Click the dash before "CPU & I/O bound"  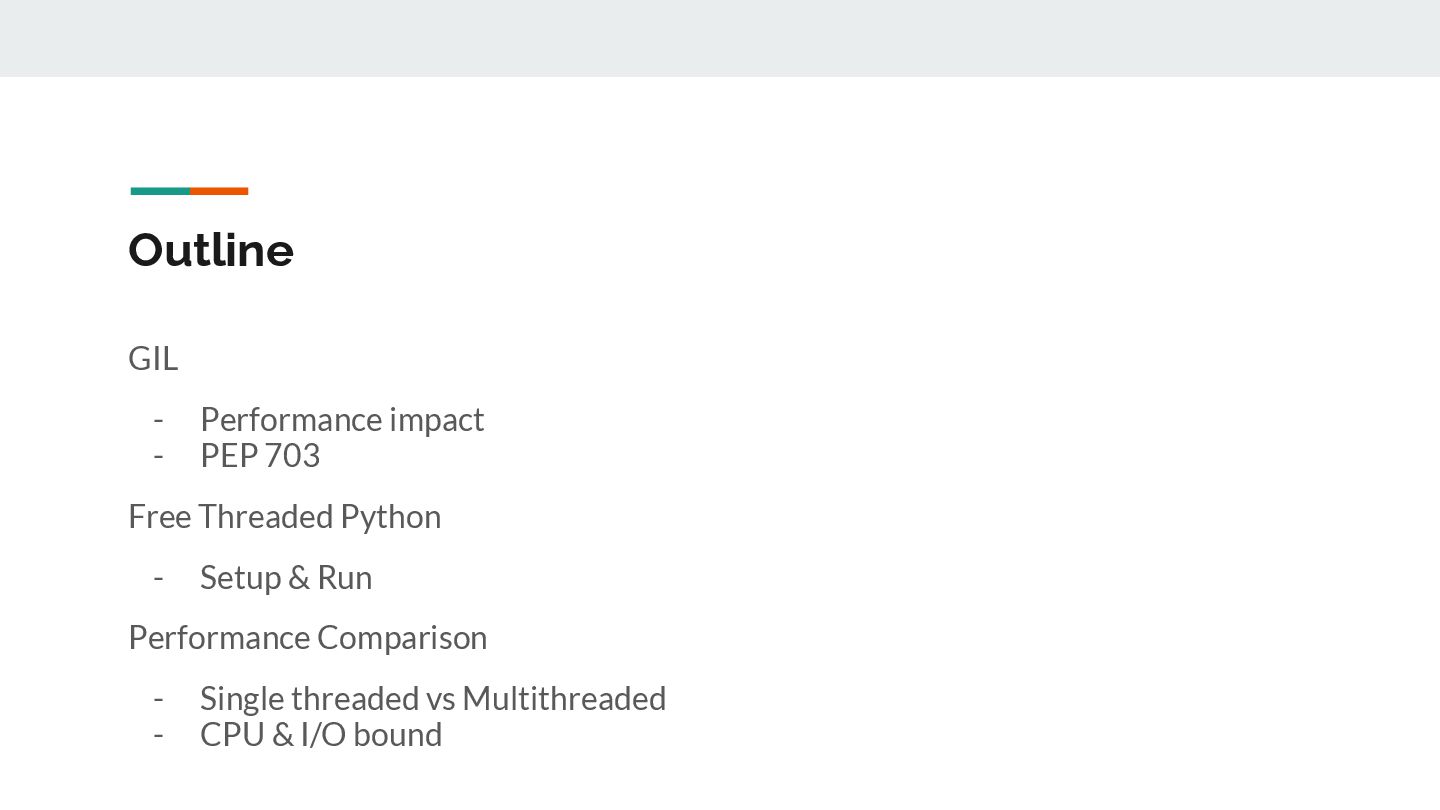tap(158, 735)
